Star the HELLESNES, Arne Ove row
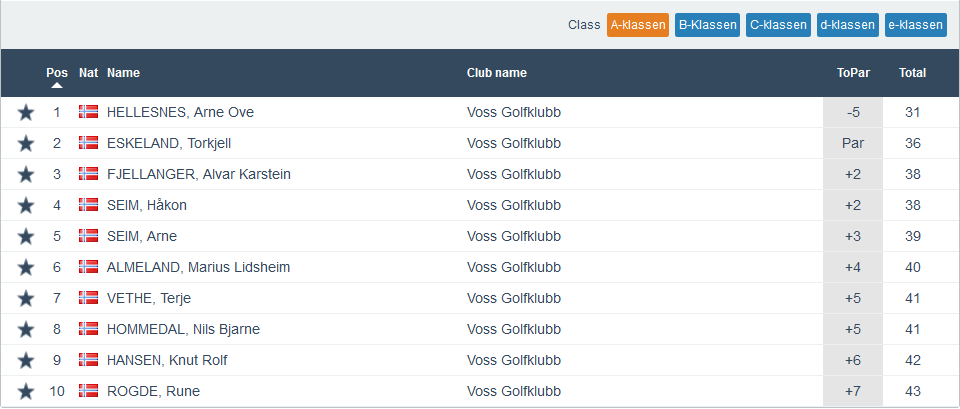The image size is (960, 409). (x=26, y=113)
